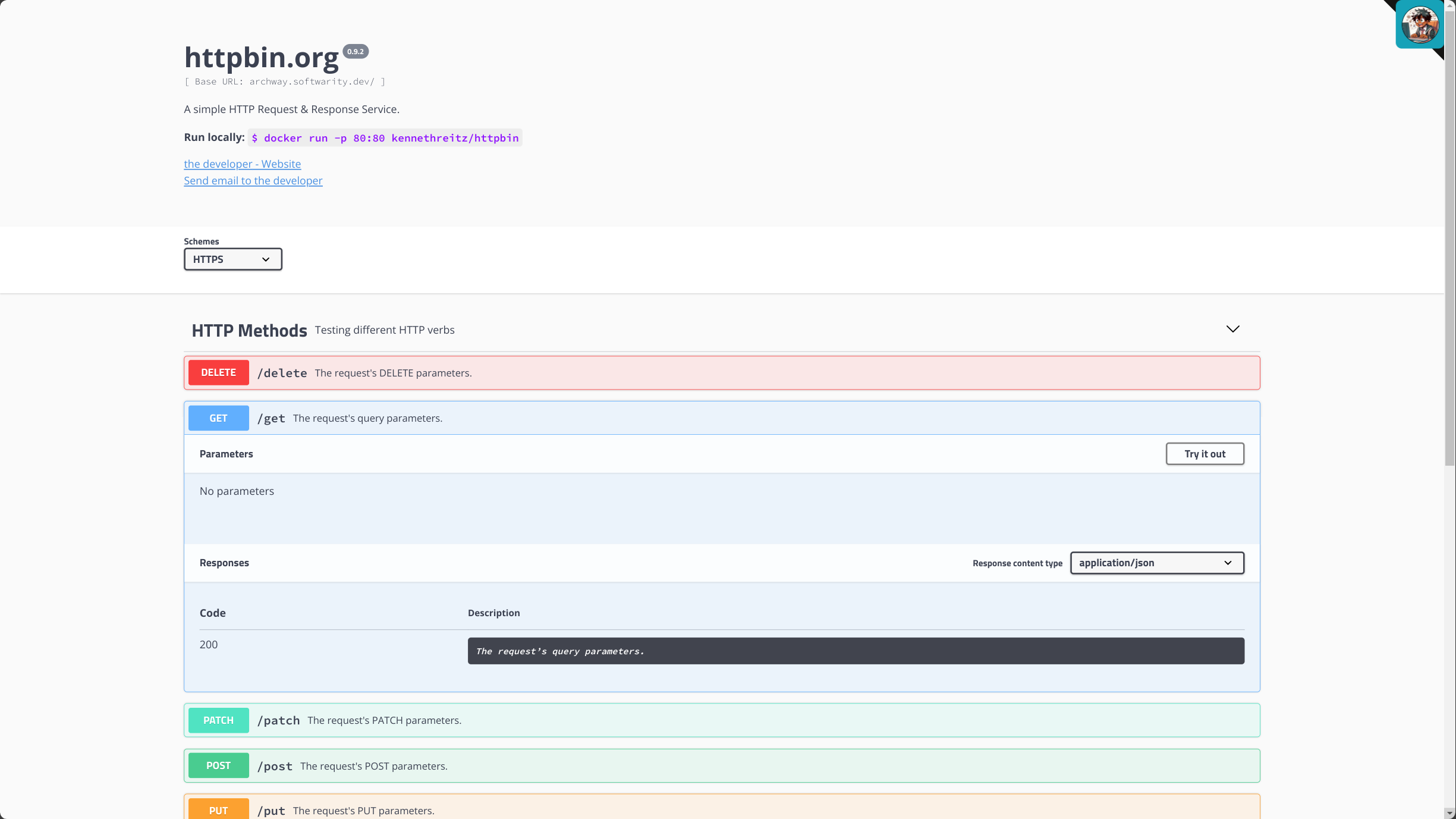Click the blue GET method badge

pos(218,418)
